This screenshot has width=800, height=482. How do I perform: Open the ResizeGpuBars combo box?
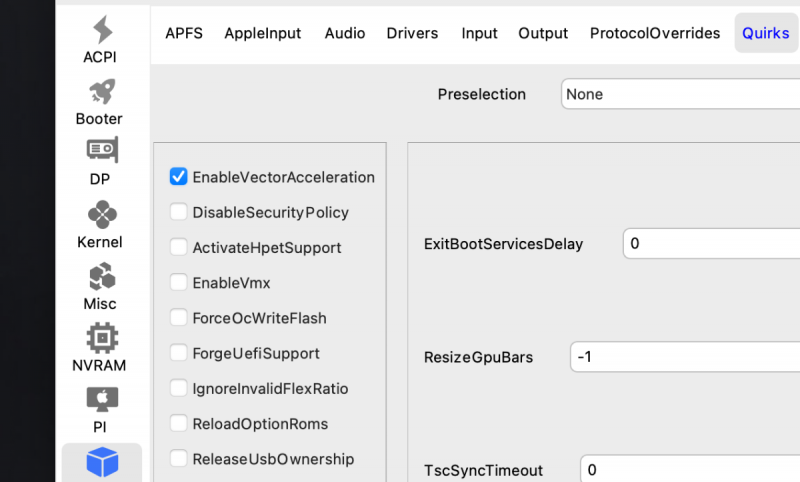[x=685, y=357]
